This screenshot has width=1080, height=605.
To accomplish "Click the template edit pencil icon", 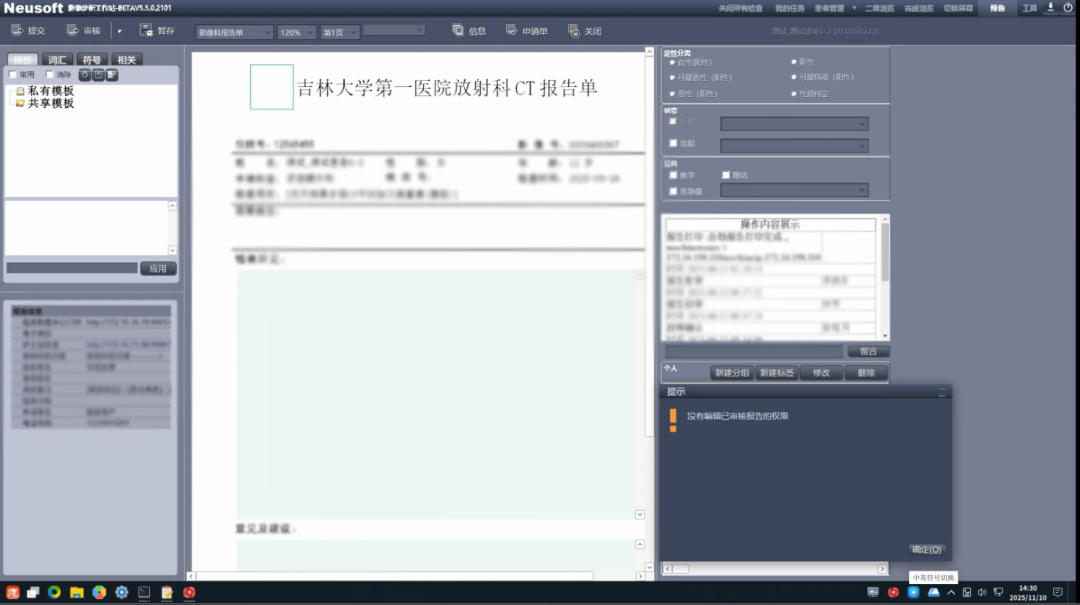I will tap(112, 74).
